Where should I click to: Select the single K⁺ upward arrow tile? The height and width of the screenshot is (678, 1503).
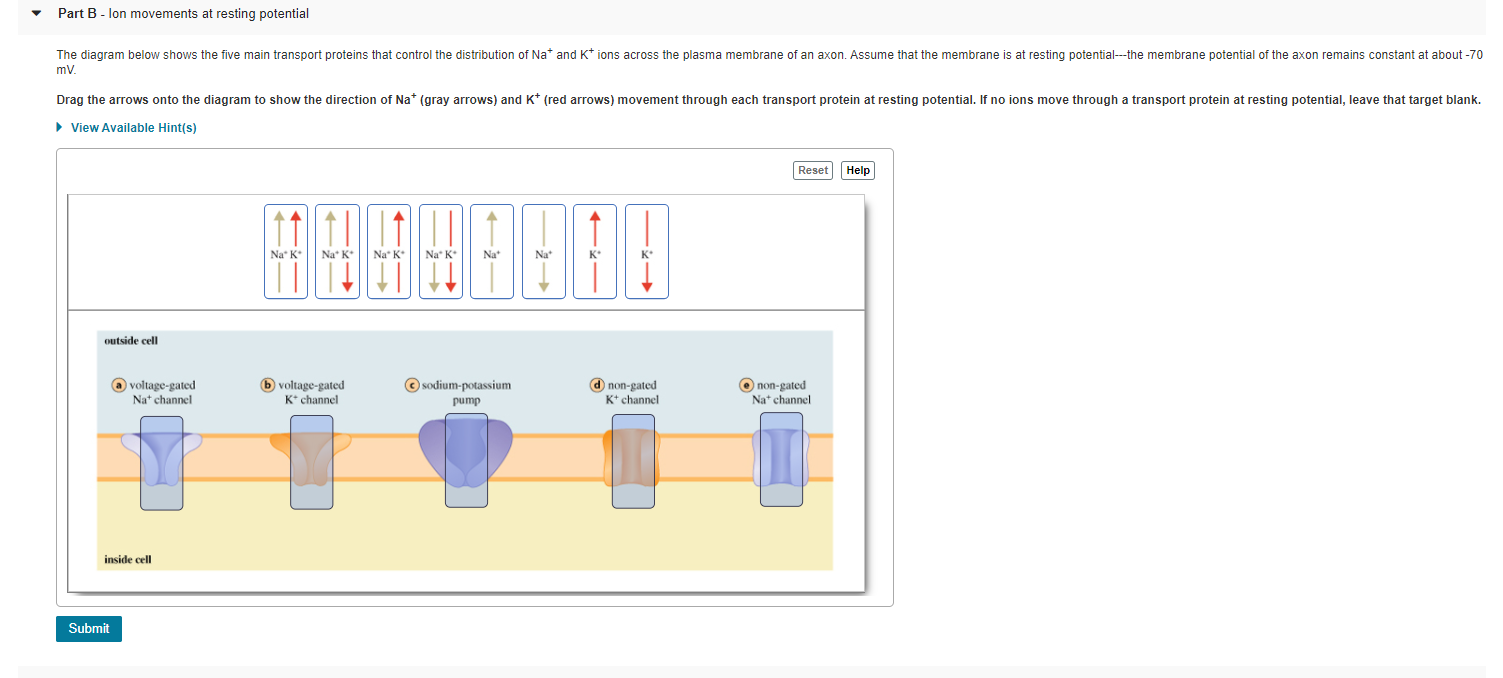595,251
